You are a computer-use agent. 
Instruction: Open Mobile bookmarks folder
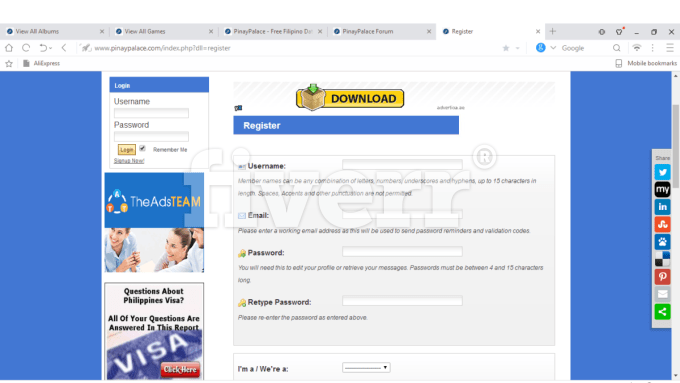[646, 63]
